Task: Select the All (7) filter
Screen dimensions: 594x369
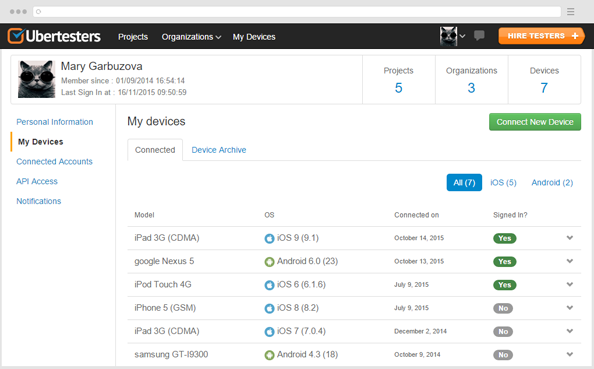Action: [464, 183]
